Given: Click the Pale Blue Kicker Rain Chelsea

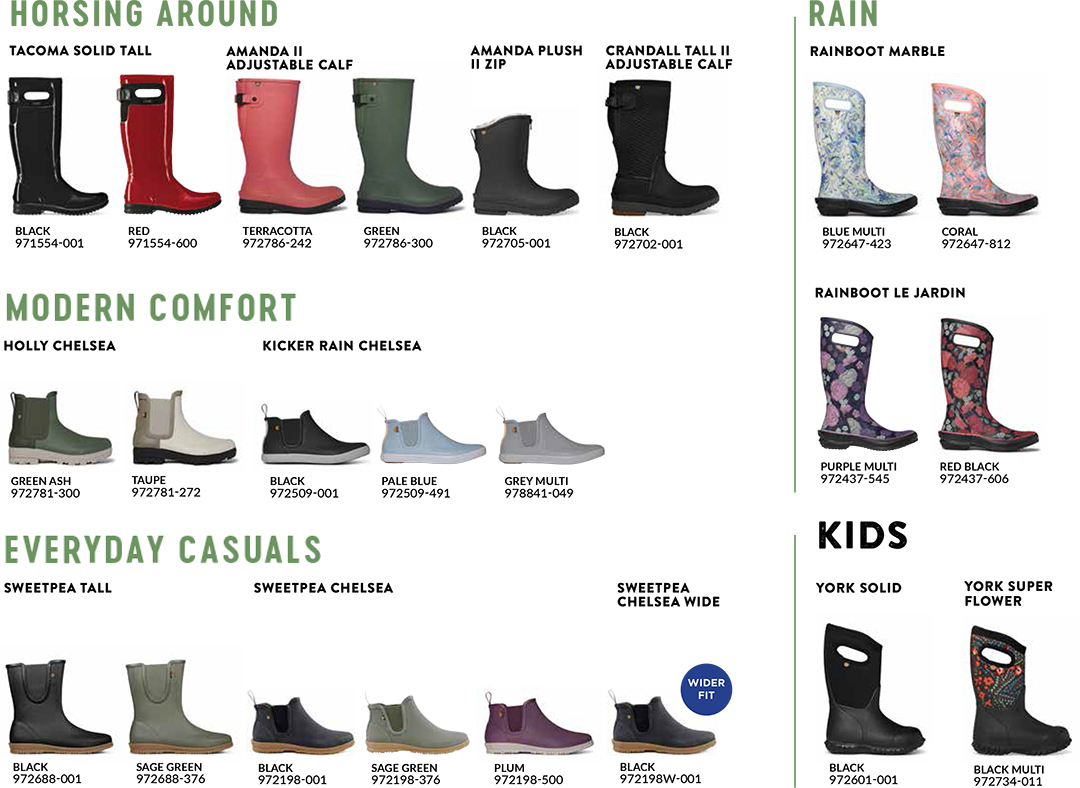Looking at the screenshot, I should click(432, 436).
